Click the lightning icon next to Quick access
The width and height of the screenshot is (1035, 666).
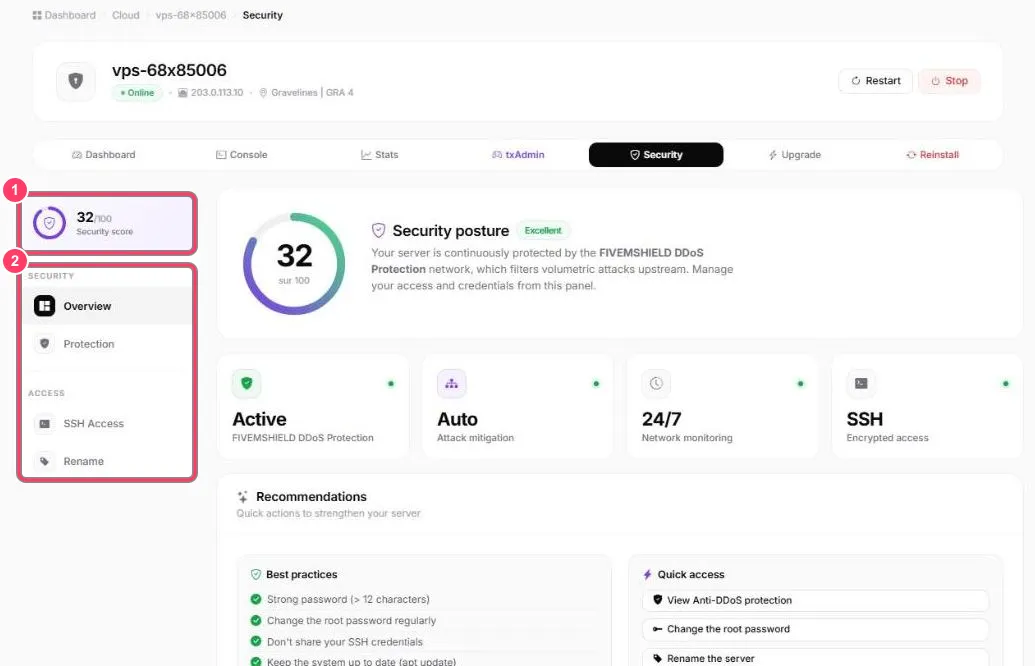[648, 575]
